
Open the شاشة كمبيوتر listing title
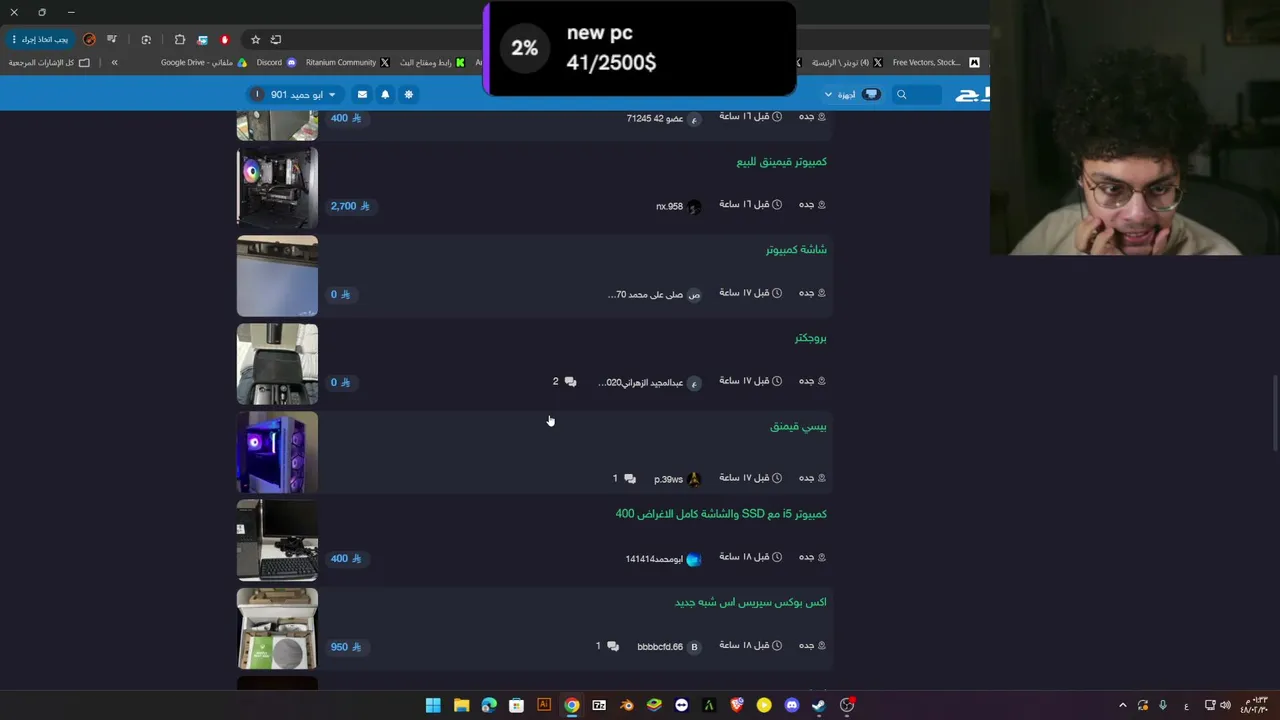(x=796, y=250)
